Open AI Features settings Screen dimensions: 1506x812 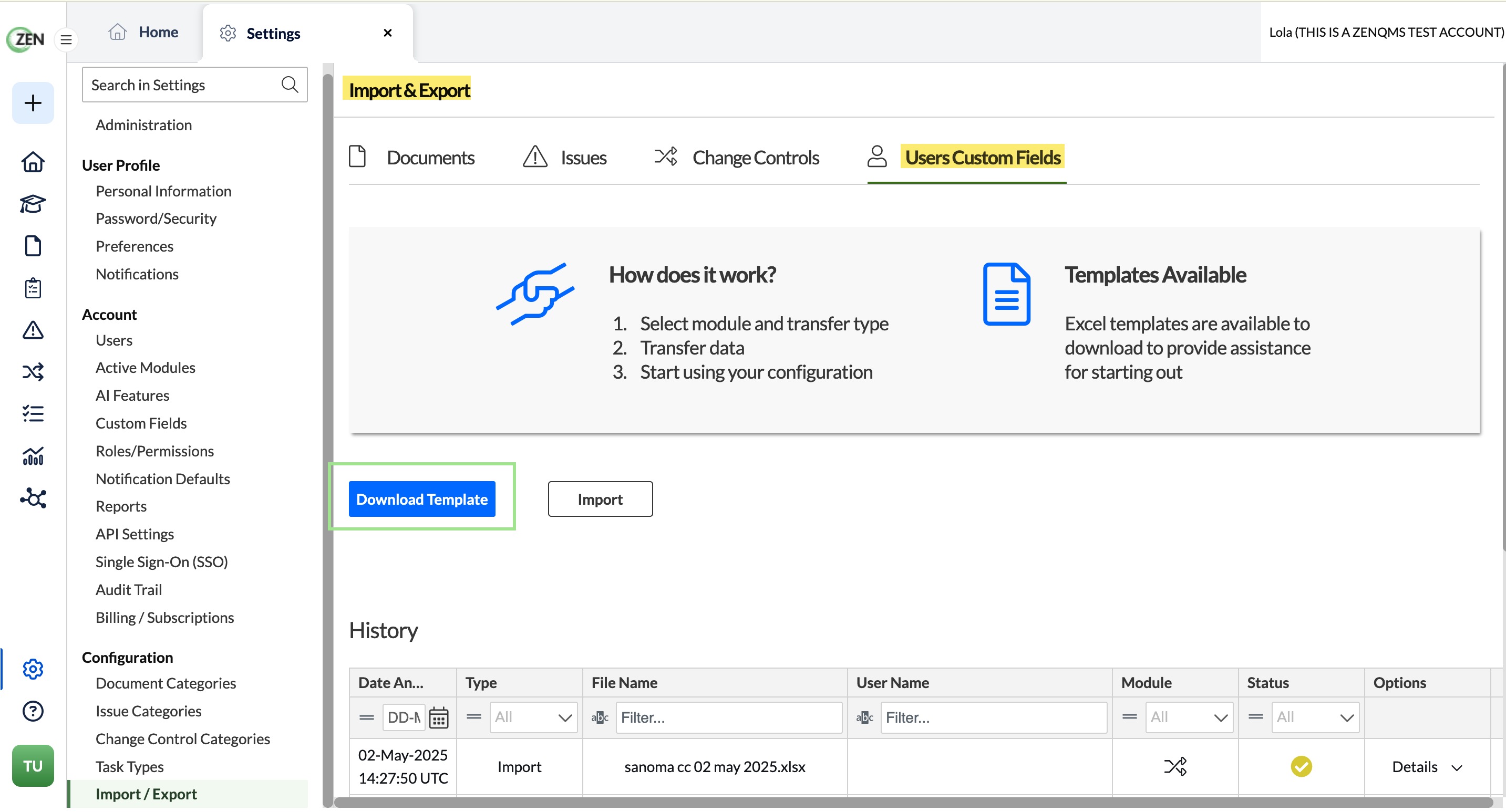point(133,395)
